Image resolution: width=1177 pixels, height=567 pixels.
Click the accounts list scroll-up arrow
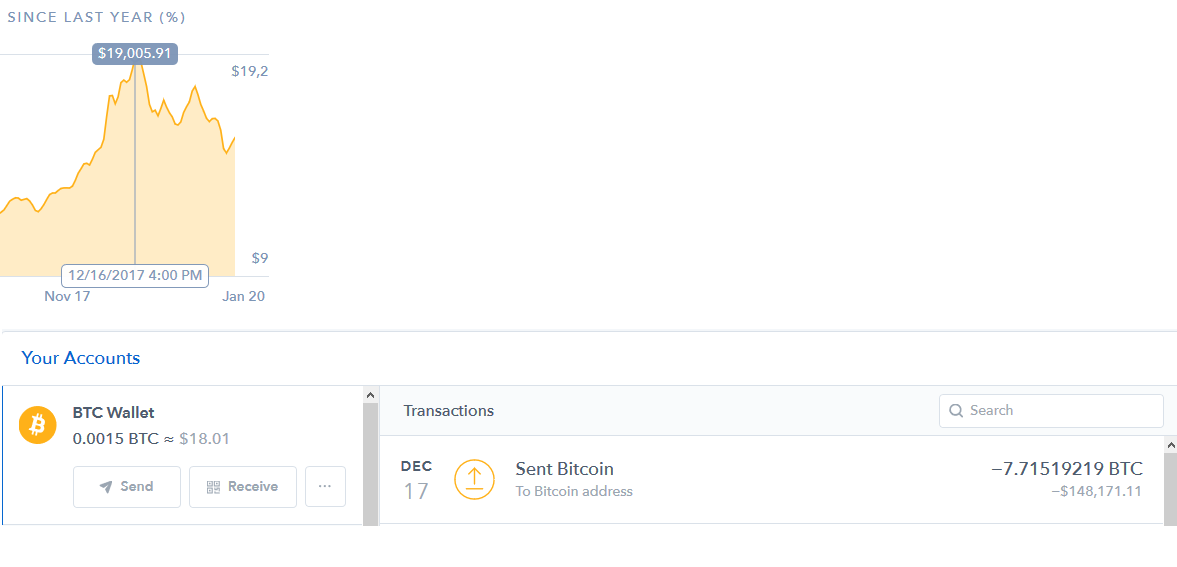click(x=370, y=394)
